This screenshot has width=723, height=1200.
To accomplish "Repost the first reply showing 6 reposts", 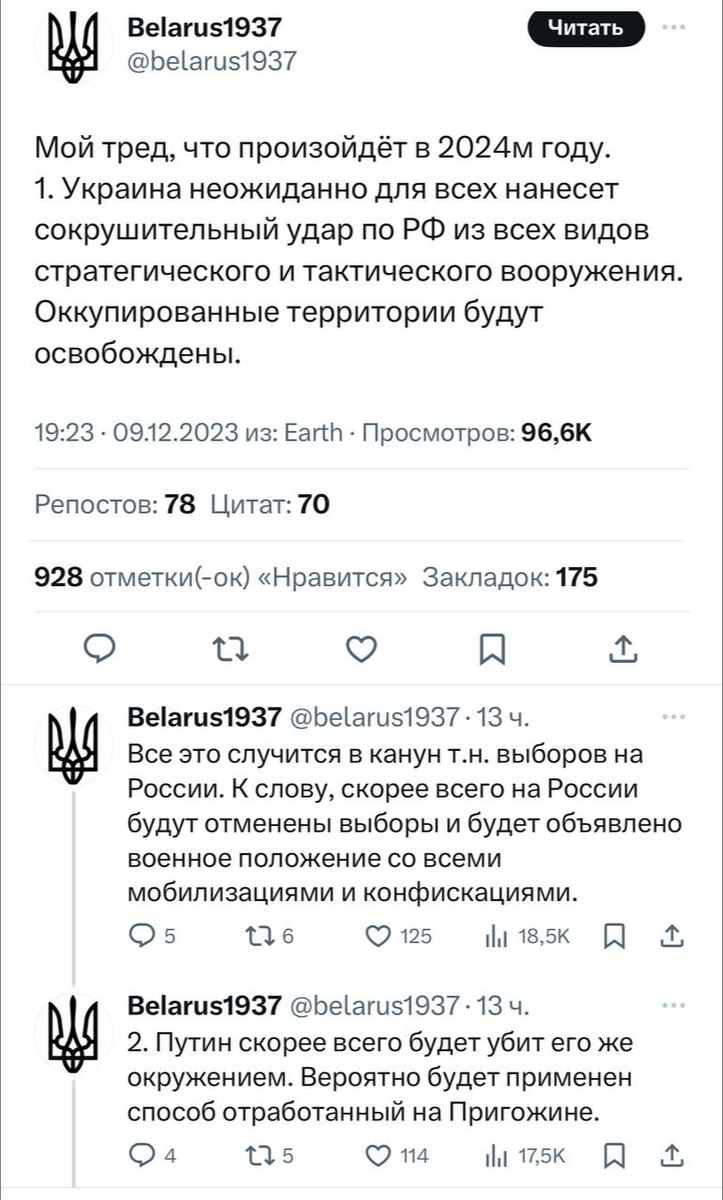I will click(256, 936).
